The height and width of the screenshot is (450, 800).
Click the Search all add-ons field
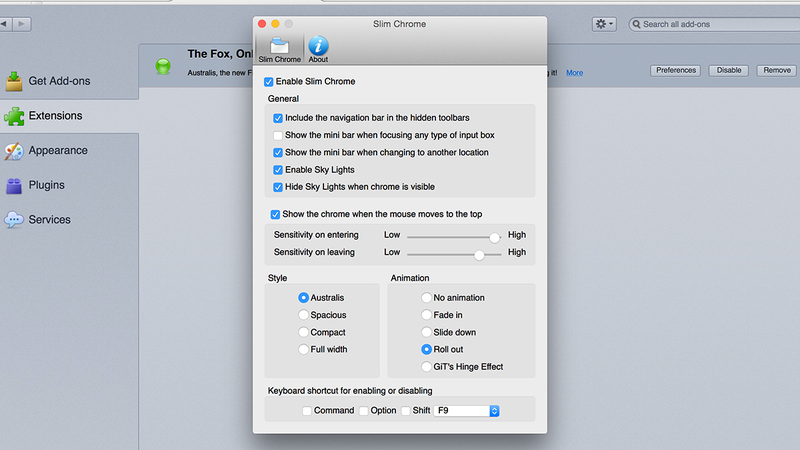coord(714,24)
